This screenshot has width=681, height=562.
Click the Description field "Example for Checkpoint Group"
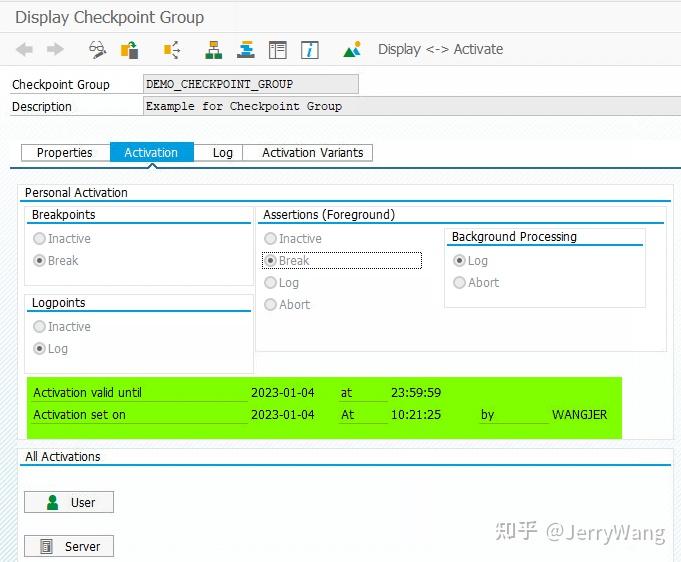coord(412,106)
